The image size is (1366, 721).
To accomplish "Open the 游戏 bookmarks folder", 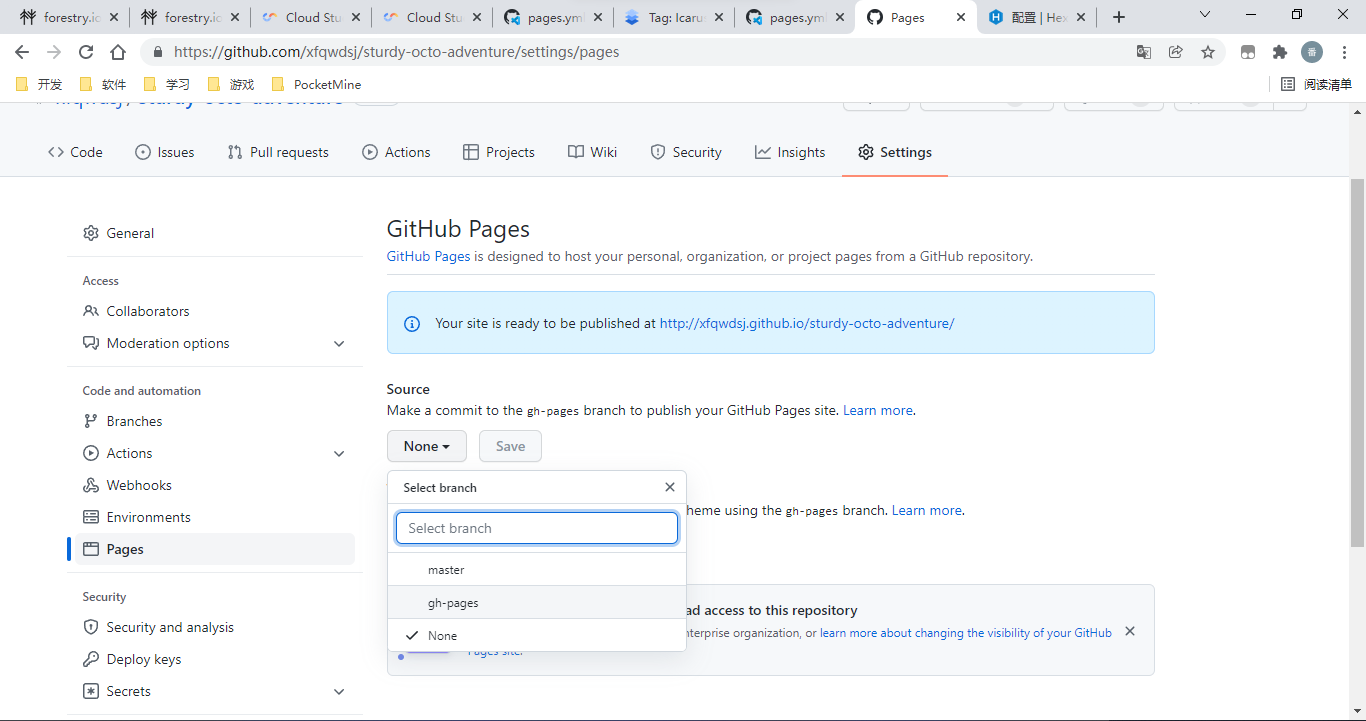I will pos(231,84).
